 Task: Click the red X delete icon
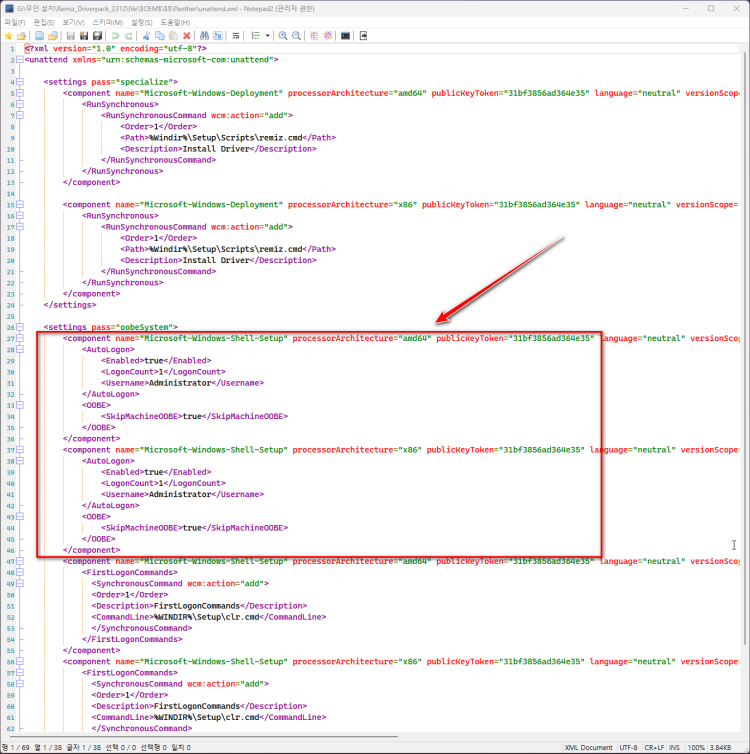click(x=186, y=36)
